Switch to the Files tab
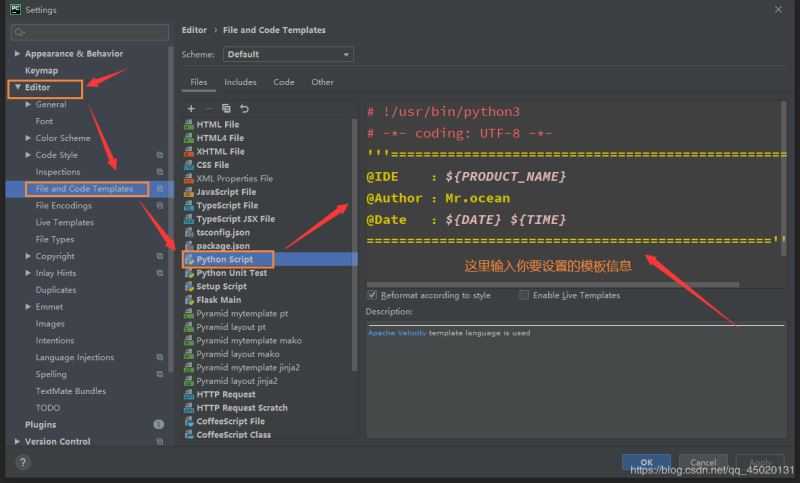The height and width of the screenshot is (483, 800). pos(198,82)
